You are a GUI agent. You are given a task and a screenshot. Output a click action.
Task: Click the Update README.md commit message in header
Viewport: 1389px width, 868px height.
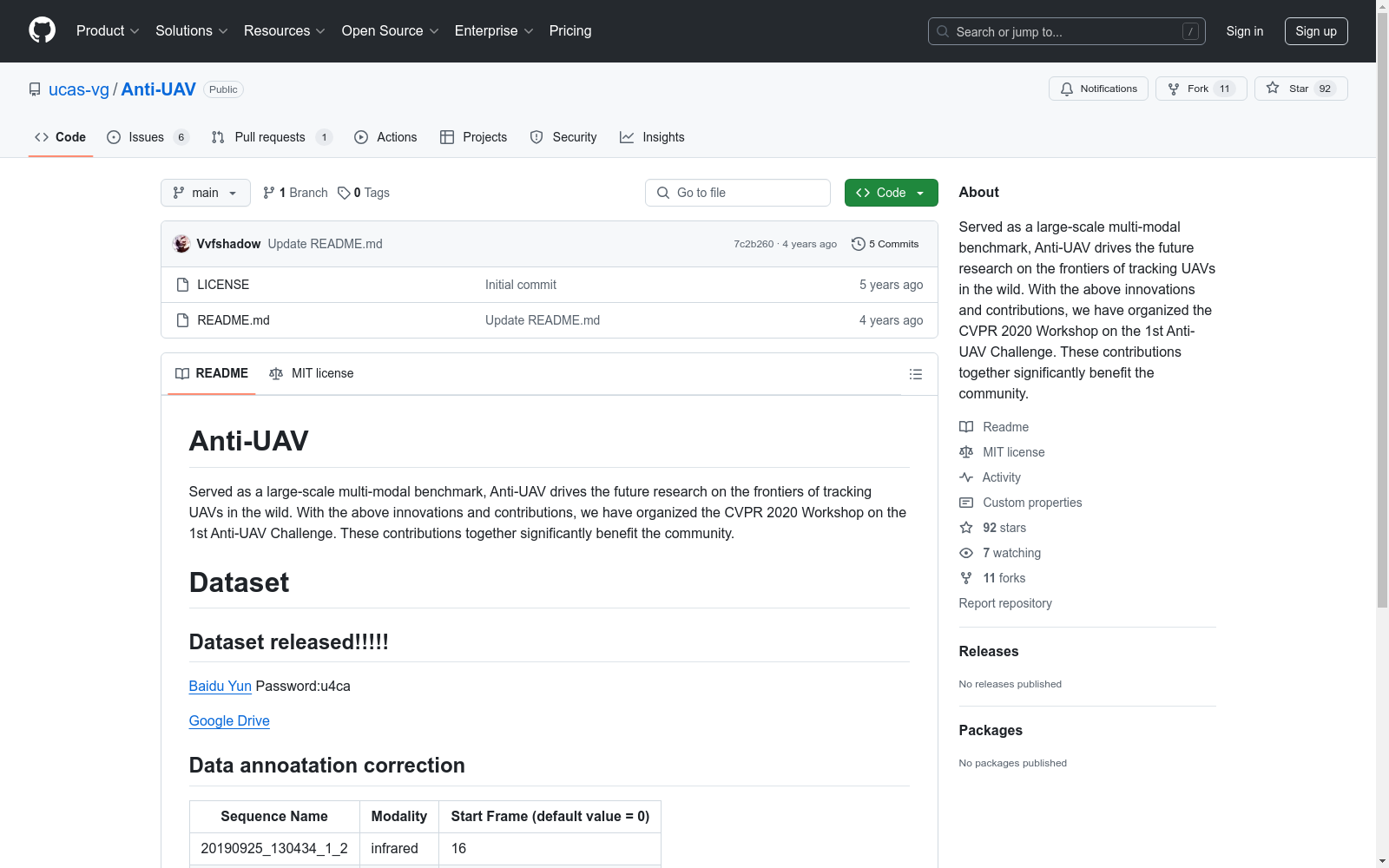pos(326,244)
